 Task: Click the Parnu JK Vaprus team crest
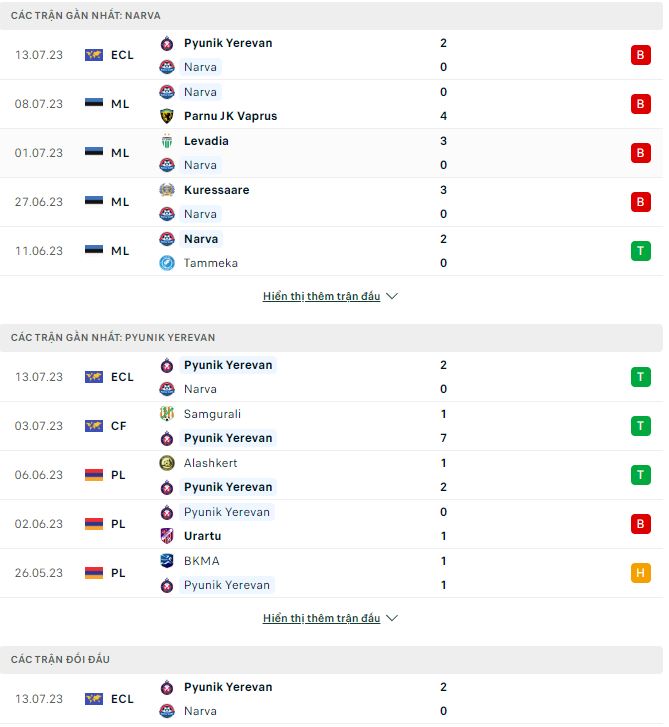tap(167, 116)
